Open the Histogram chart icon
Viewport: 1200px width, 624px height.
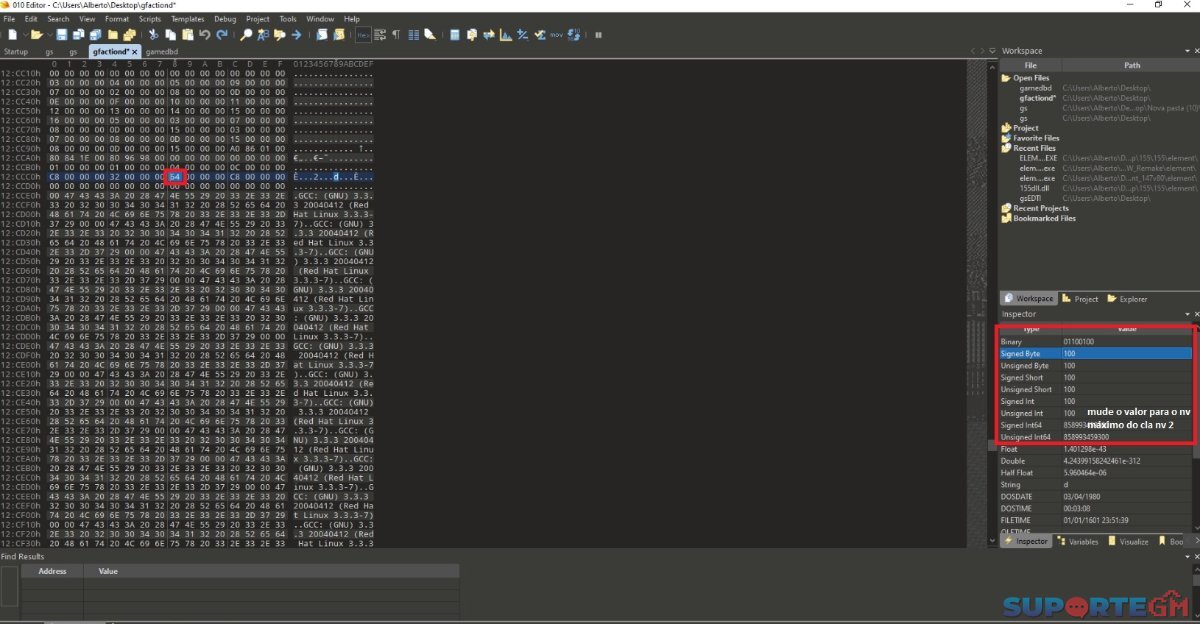505,34
